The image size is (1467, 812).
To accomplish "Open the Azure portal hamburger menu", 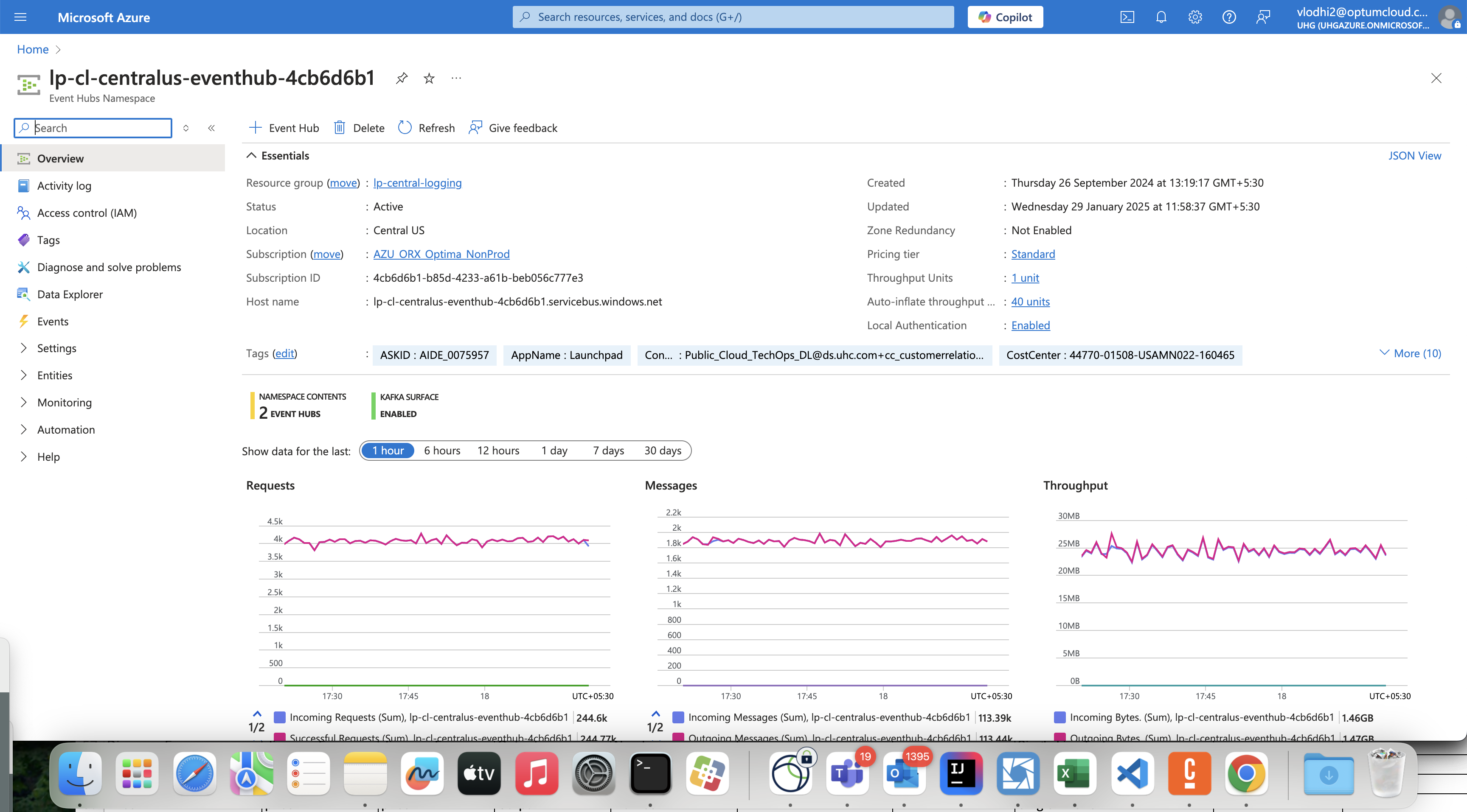I will [20, 17].
